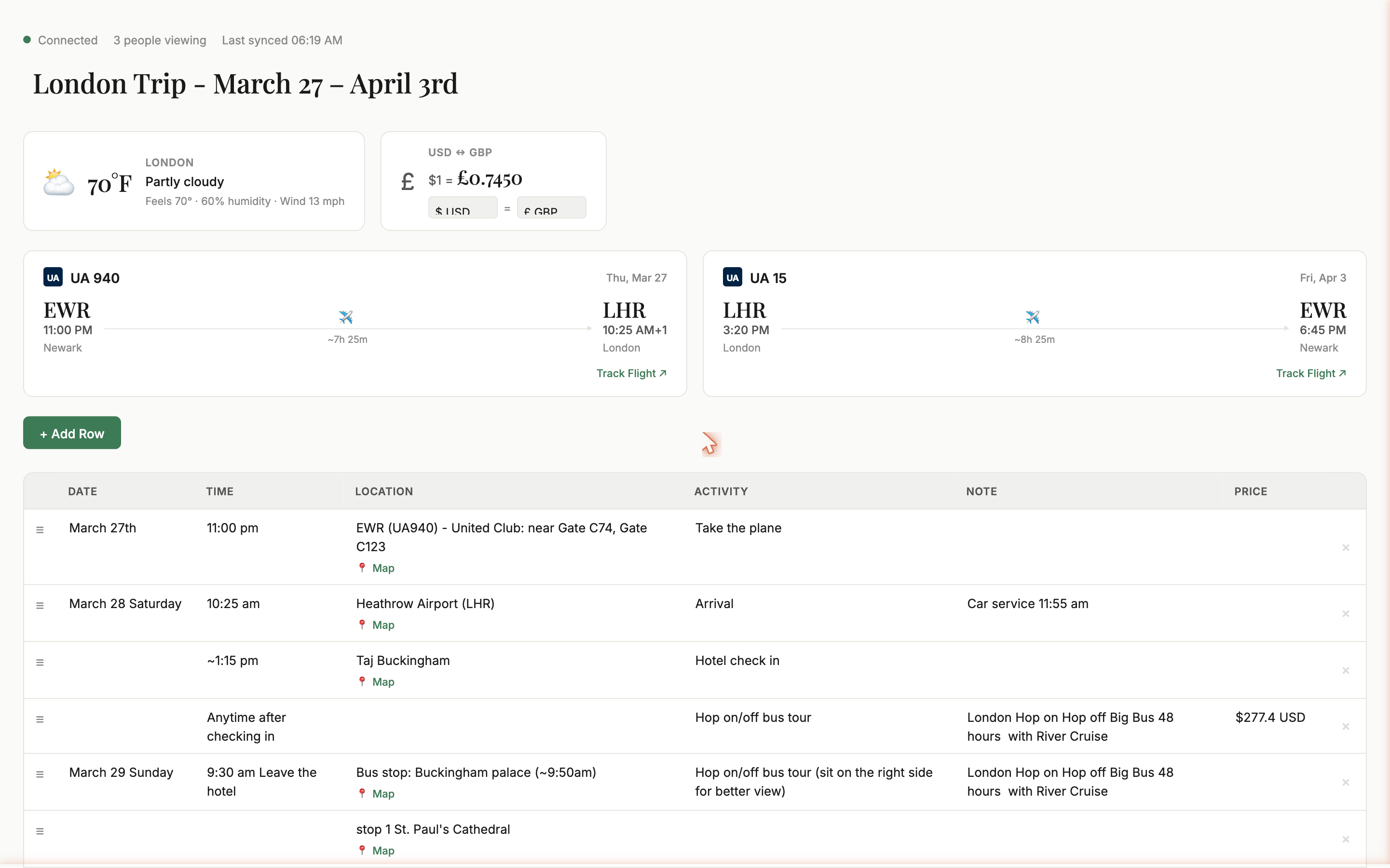Screen dimensions: 1390x868
Task: Grab drag handle of March 28 Saturday row
Action: coord(40,605)
